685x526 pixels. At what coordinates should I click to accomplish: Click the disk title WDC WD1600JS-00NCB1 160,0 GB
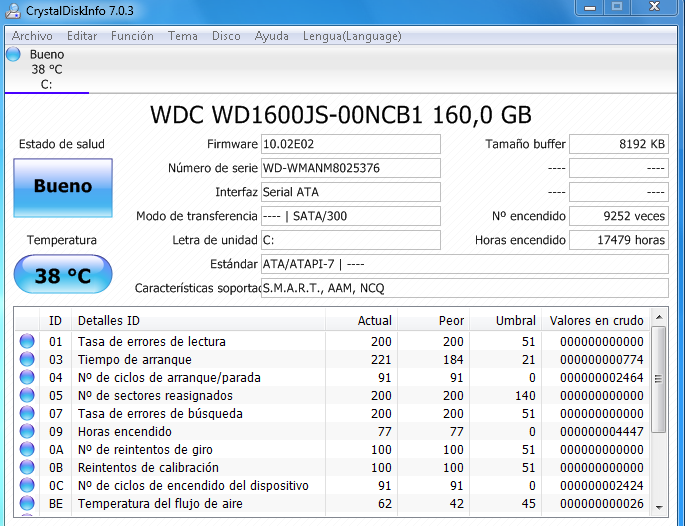click(341, 115)
